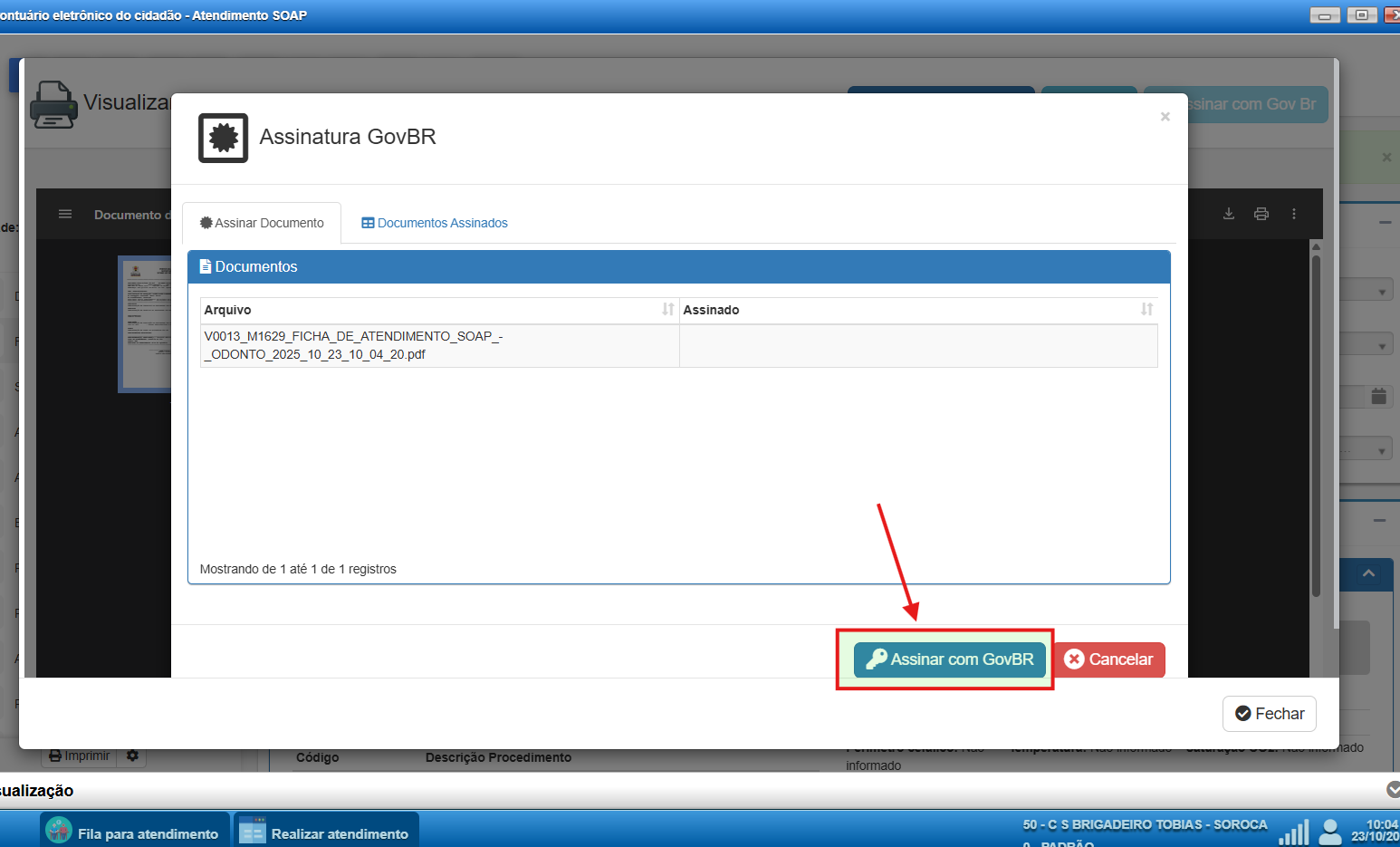Image resolution: width=1400 pixels, height=847 pixels.
Task: Open PDF viewer more options menu
Action: coord(1293,214)
